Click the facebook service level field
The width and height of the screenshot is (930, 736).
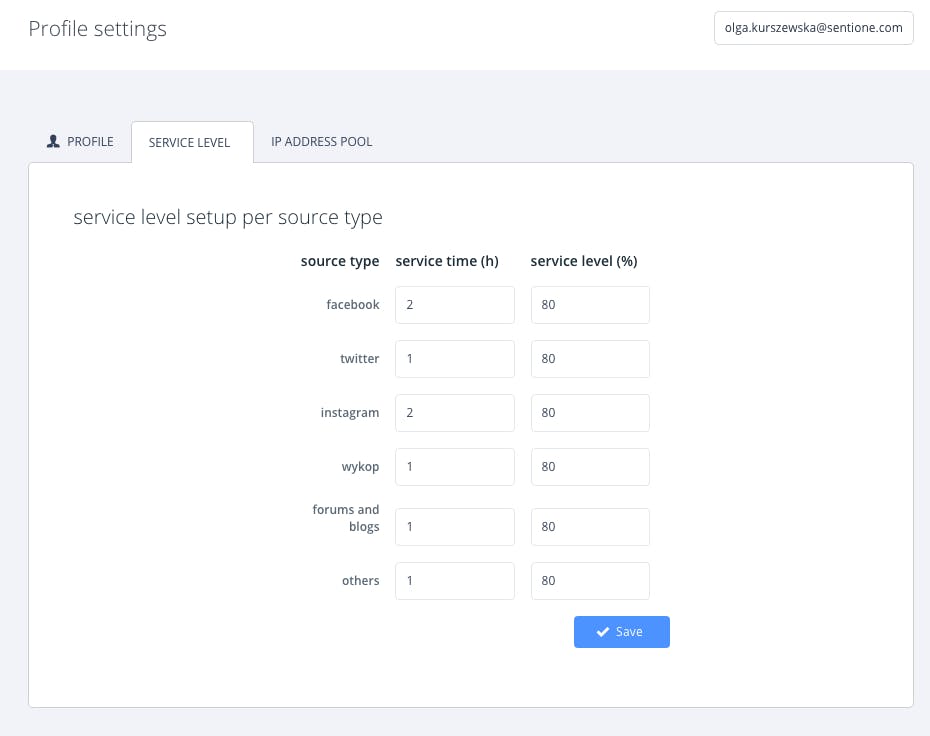[x=589, y=305]
